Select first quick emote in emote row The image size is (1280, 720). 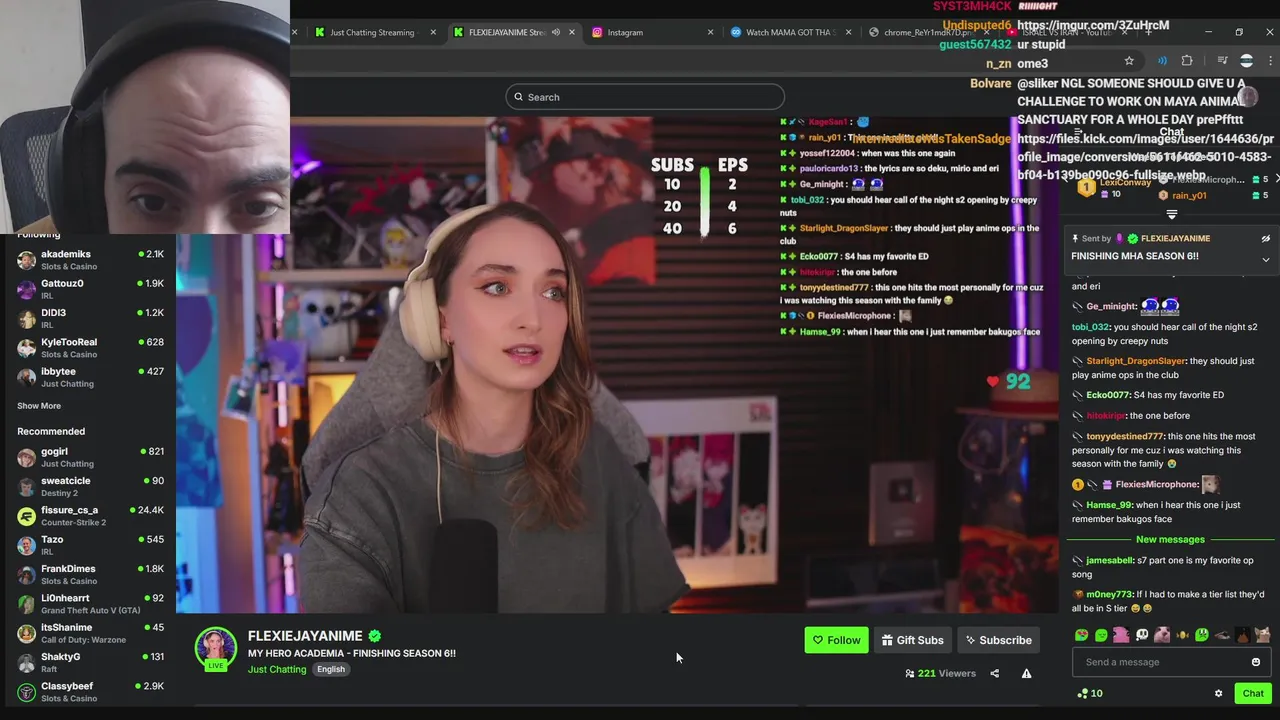(1082, 635)
